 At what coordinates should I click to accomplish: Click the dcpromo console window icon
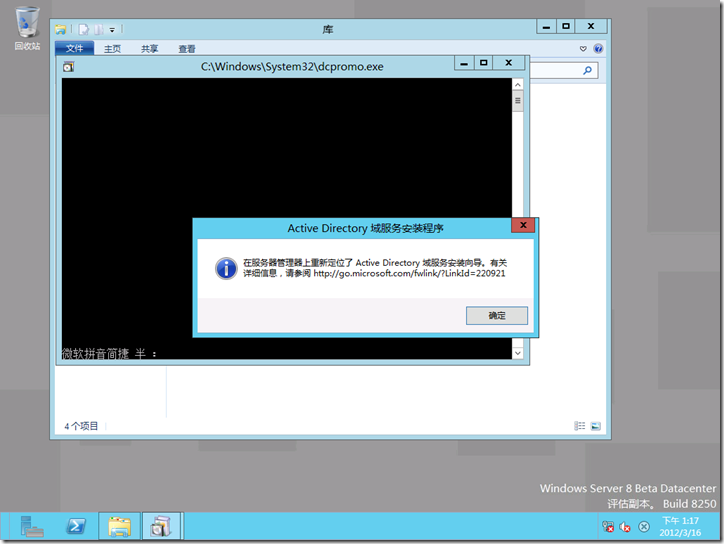click(68, 67)
